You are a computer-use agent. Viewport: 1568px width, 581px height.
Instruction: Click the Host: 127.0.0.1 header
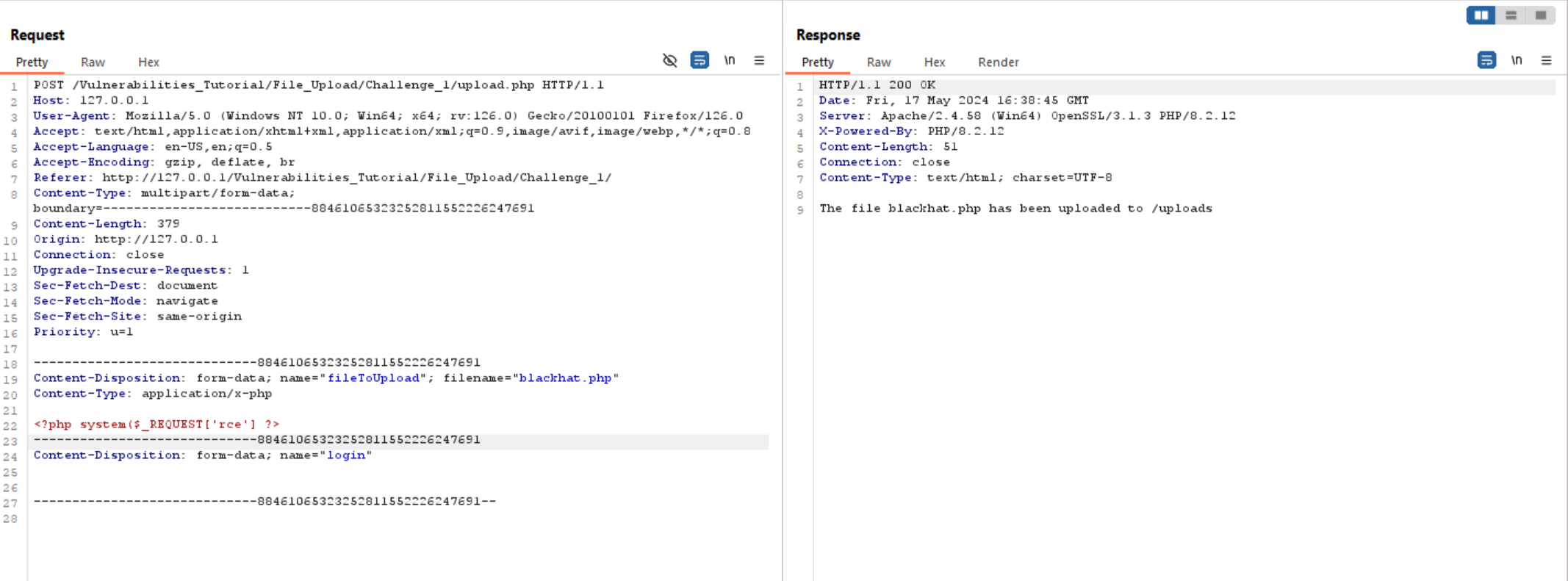[x=91, y=101]
